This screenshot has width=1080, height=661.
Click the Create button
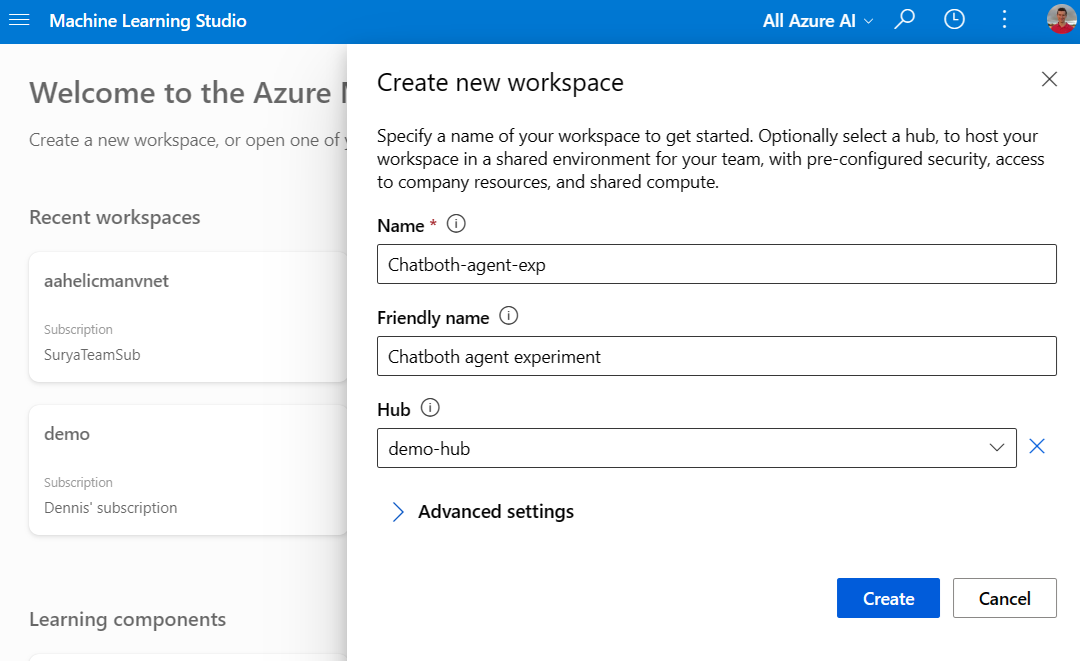click(888, 597)
